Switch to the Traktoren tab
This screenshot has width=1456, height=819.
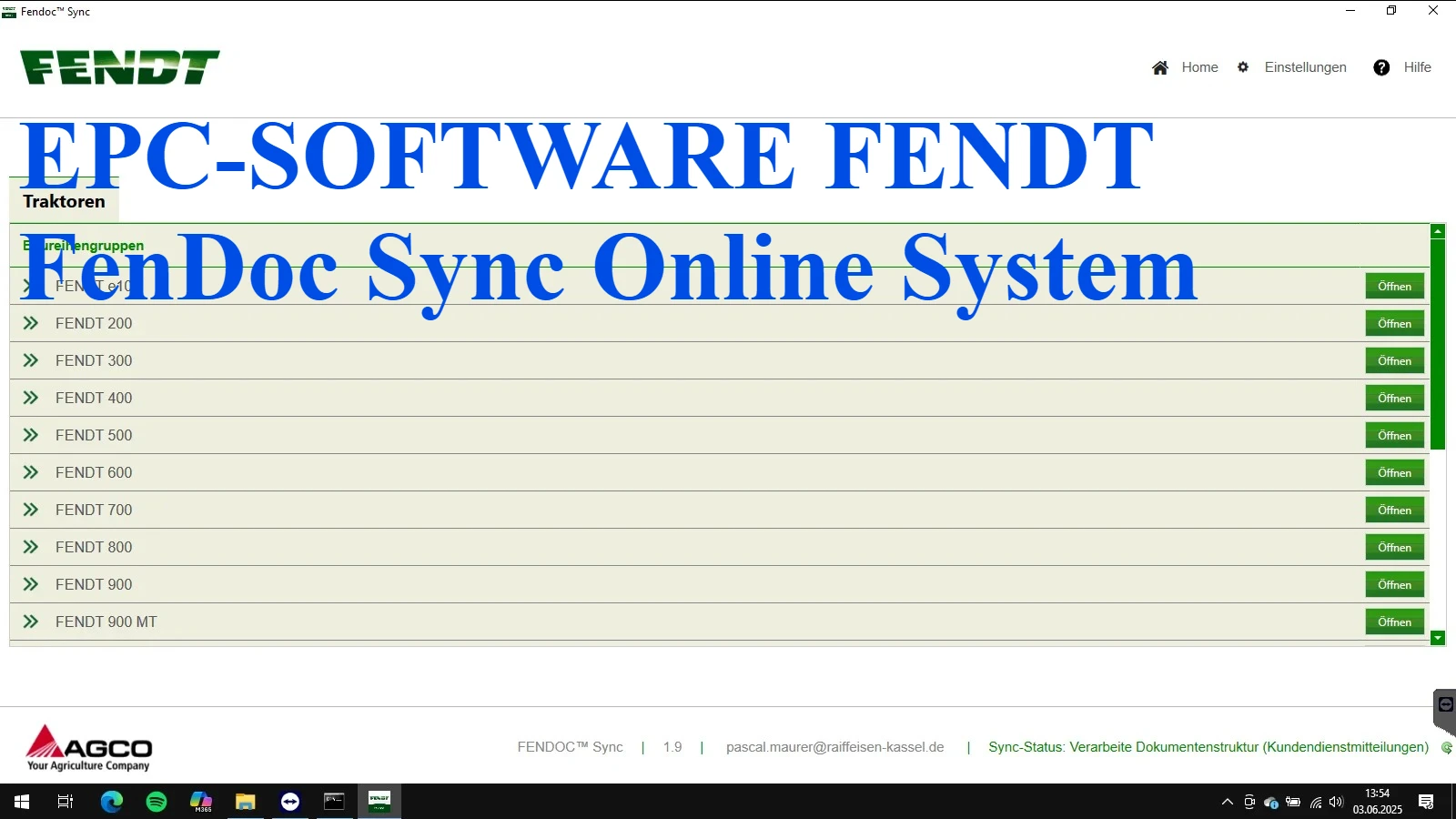(64, 201)
